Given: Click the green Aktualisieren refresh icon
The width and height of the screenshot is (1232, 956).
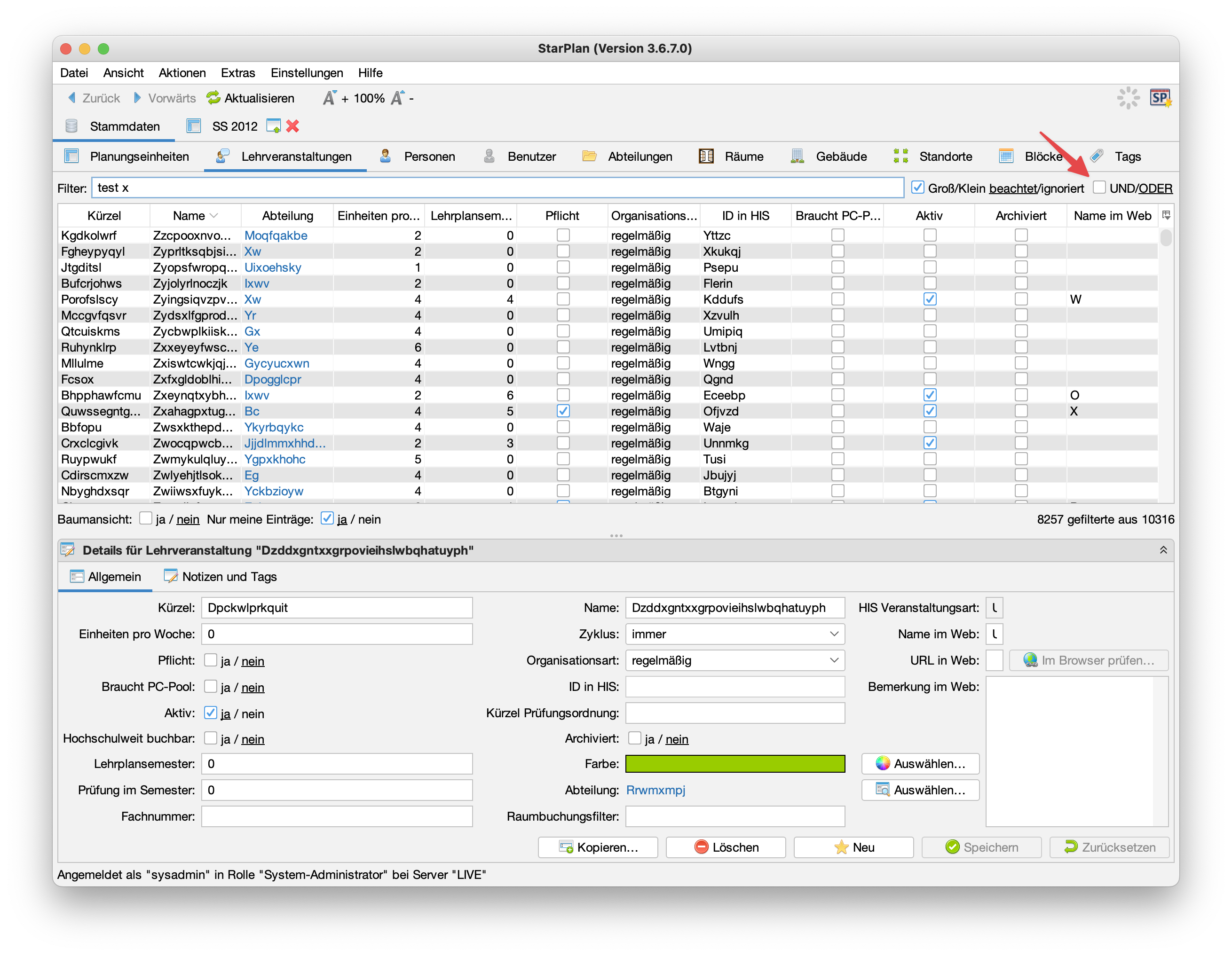Looking at the screenshot, I should pyautogui.click(x=213, y=98).
